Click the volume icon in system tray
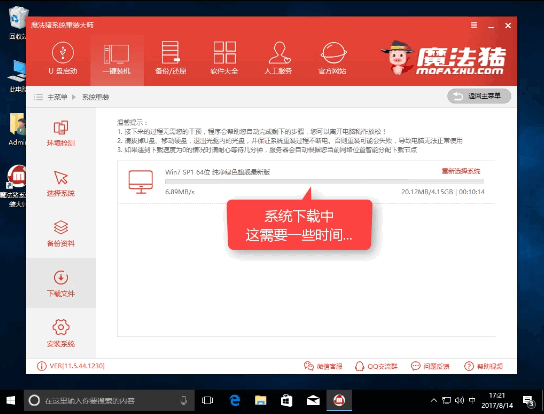 pos(459,401)
